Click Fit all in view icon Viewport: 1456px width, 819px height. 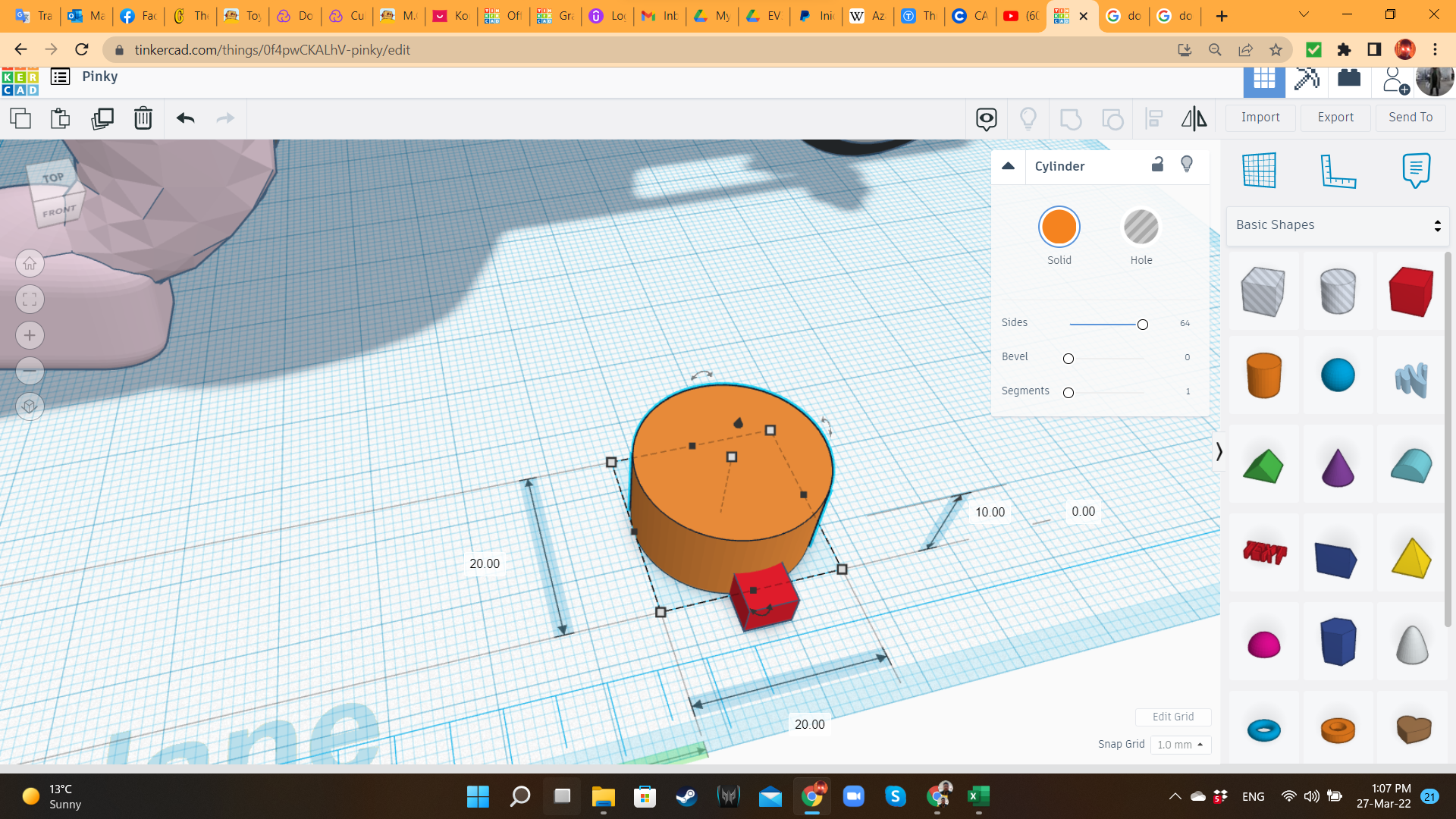coord(30,300)
